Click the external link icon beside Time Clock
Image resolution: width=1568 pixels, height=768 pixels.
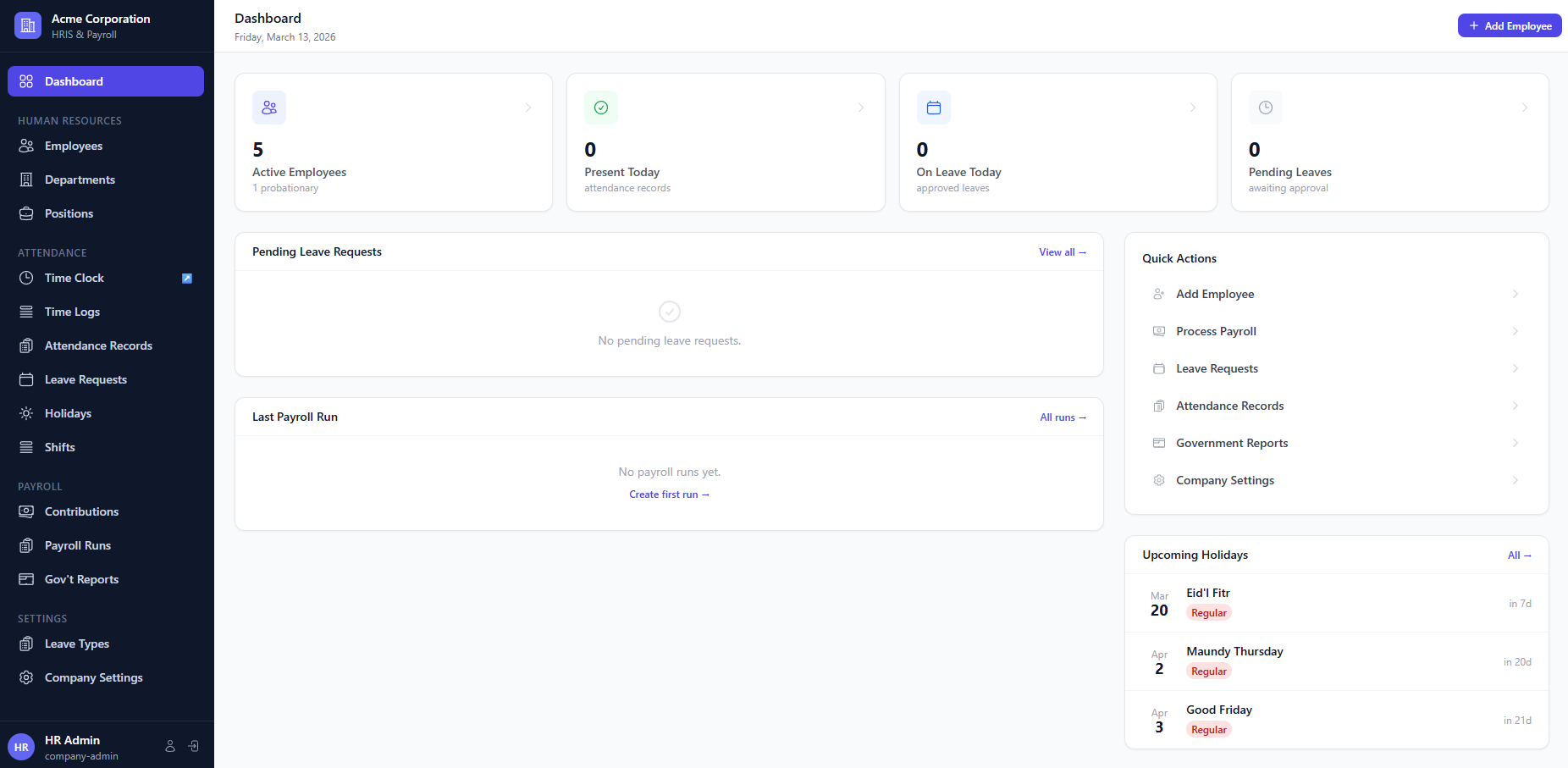(x=187, y=279)
